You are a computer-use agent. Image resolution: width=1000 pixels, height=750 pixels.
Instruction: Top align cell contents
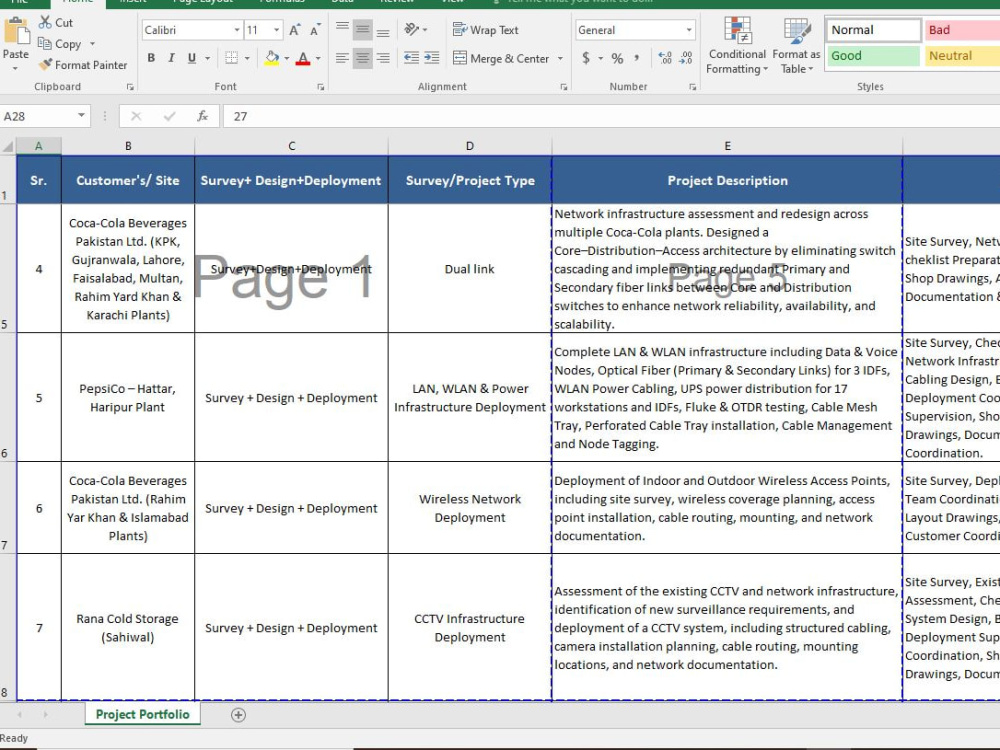(342, 29)
